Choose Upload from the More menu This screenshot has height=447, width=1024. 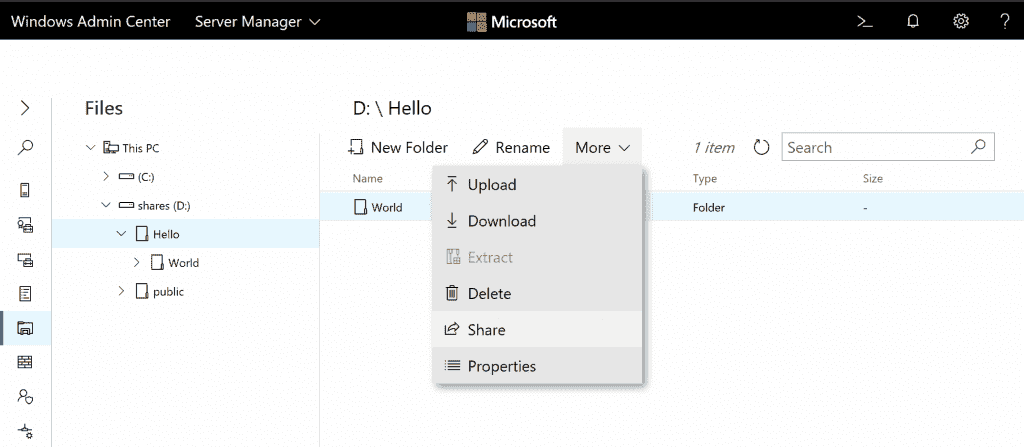tap(537, 185)
